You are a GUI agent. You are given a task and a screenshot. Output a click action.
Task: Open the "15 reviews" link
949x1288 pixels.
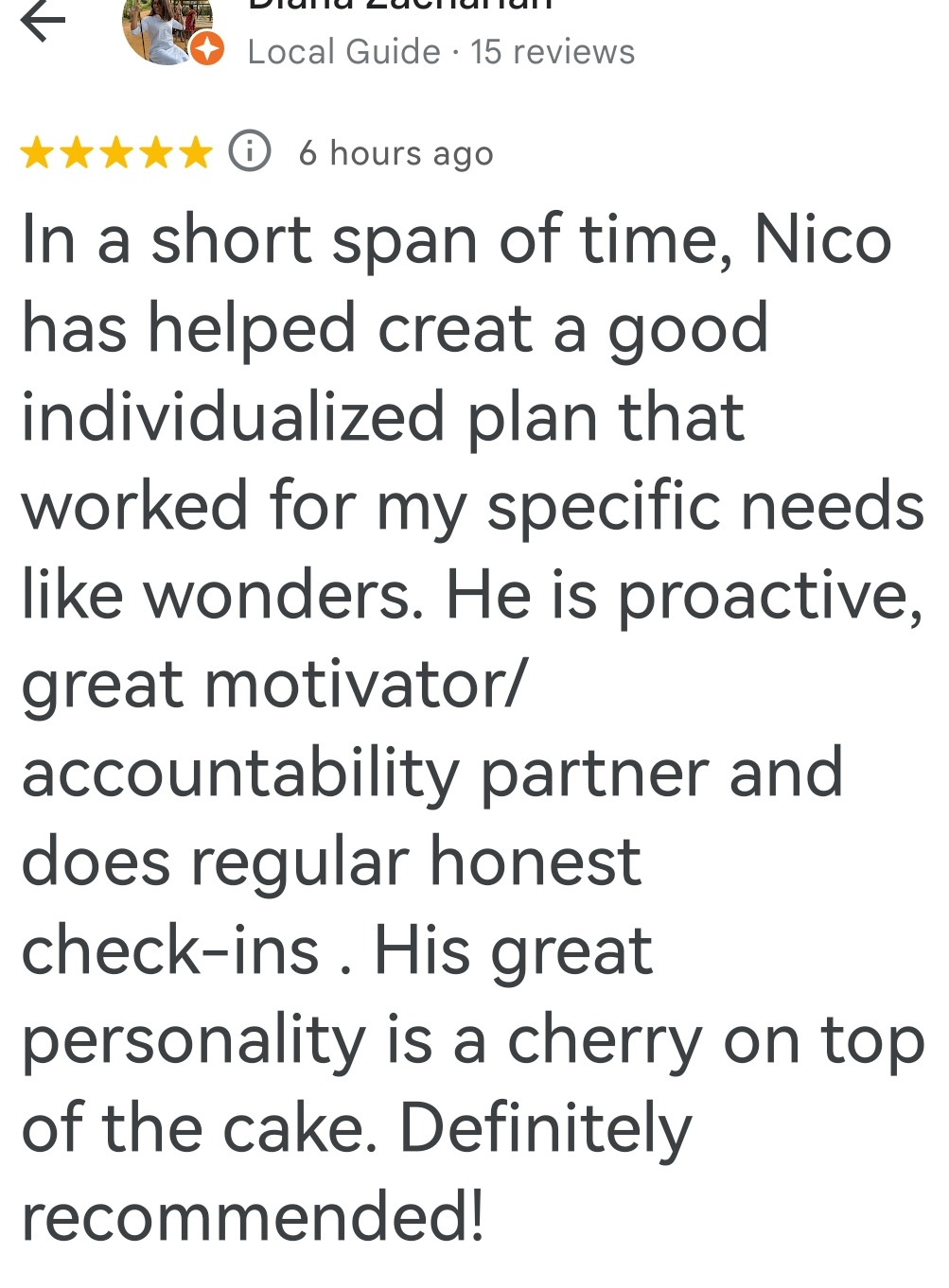point(553,52)
